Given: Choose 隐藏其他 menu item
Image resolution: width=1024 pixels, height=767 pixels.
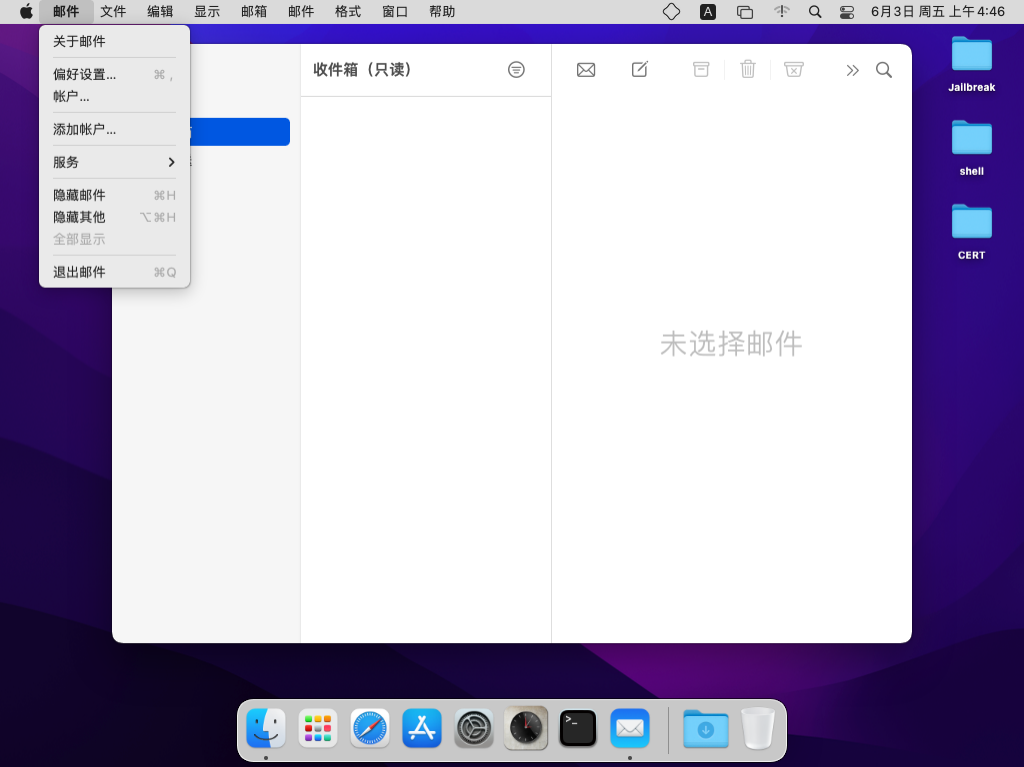Looking at the screenshot, I should (115, 217).
